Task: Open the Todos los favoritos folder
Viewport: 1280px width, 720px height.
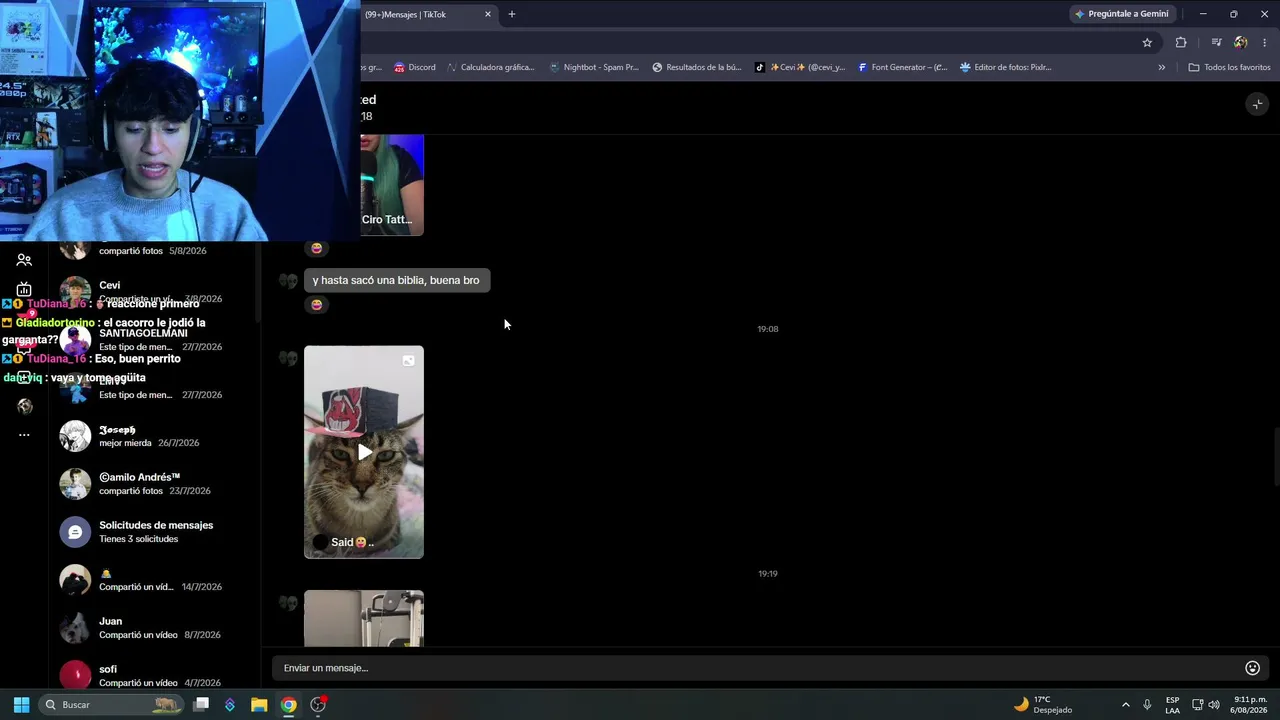Action: [x=1229, y=67]
